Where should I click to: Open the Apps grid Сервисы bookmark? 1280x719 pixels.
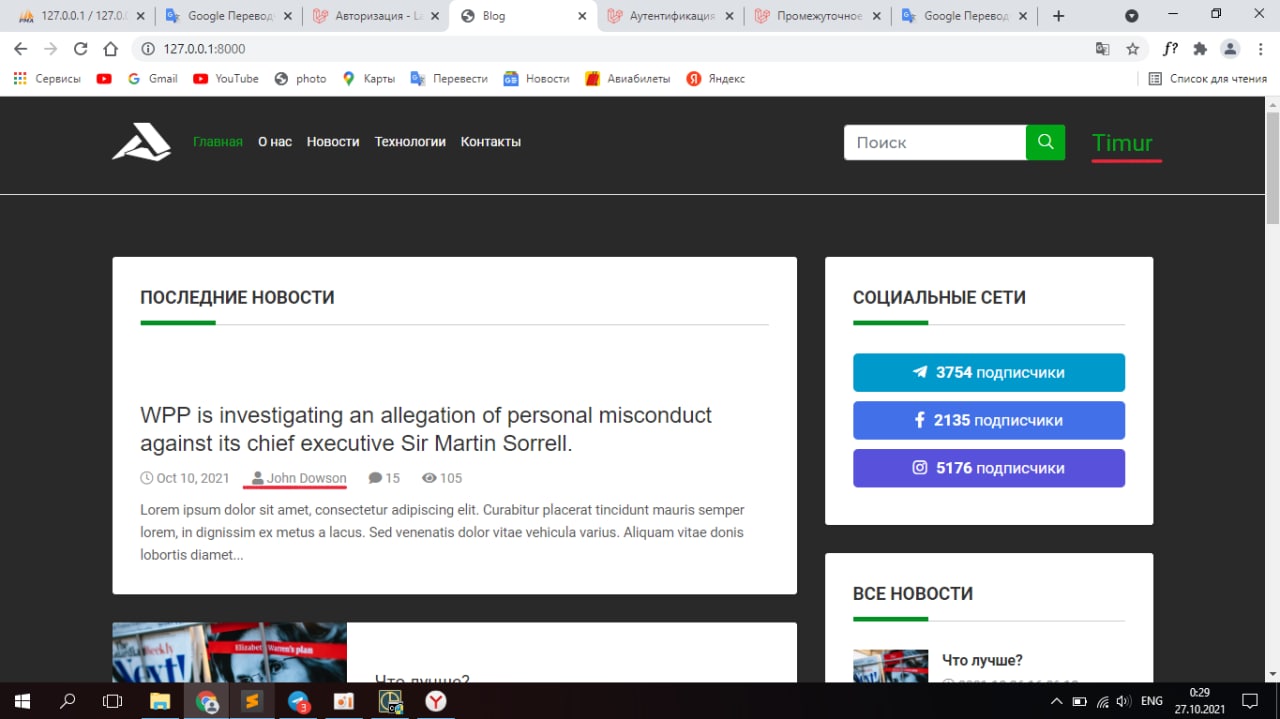pyautogui.click(x=47, y=78)
